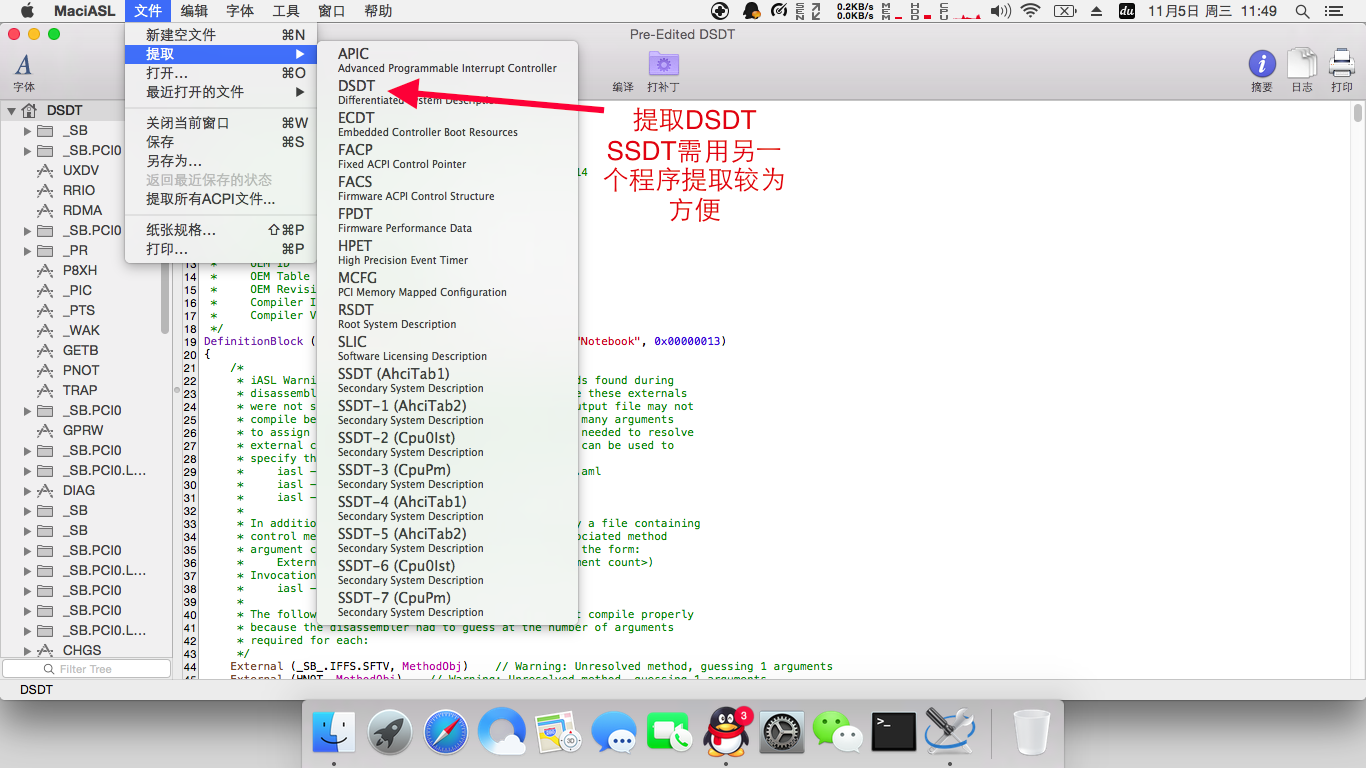1366x768 pixels.
Task: Select MCFG in the extract submenu
Action: point(447,284)
